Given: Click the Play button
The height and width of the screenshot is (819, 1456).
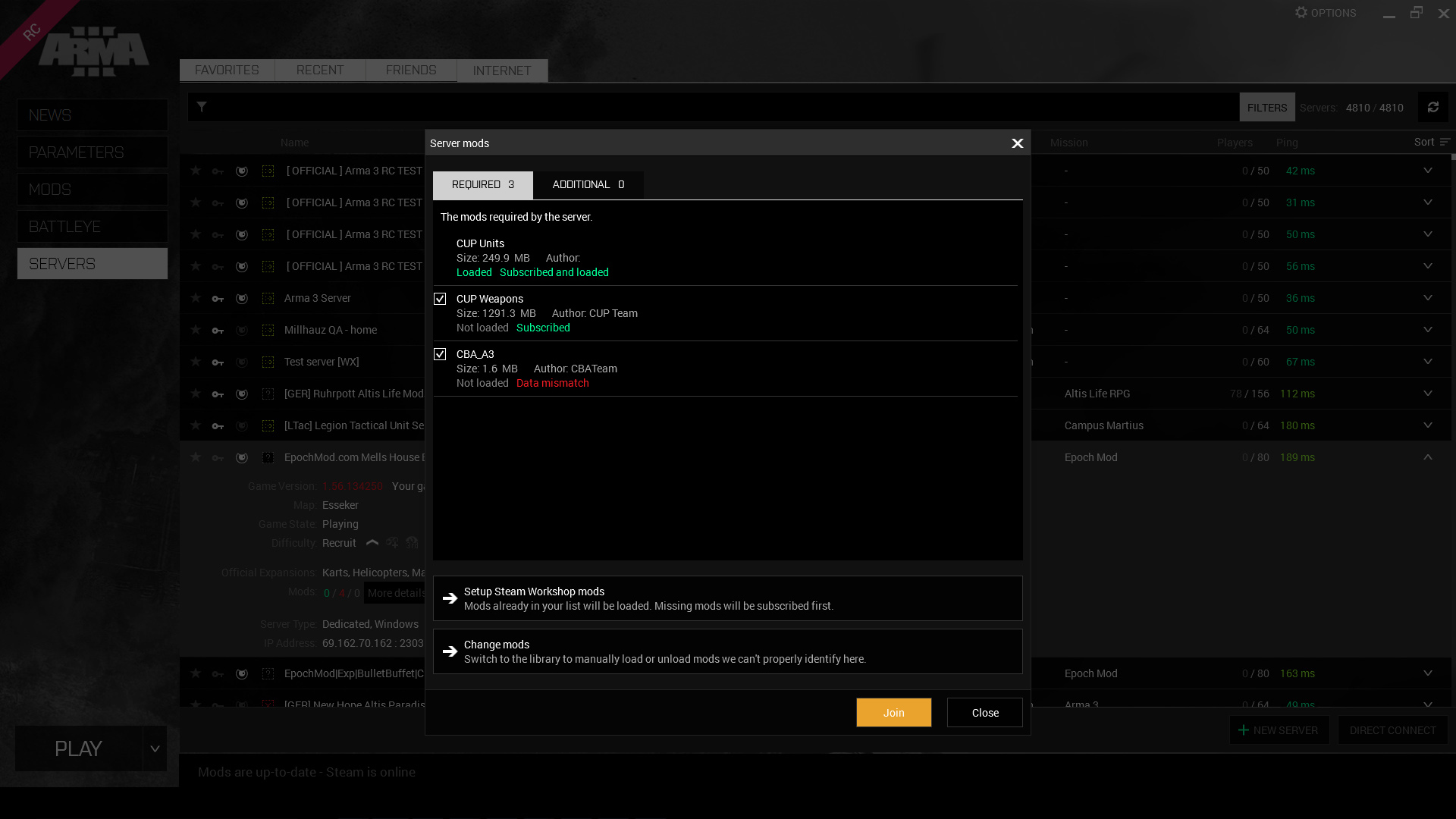Looking at the screenshot, I should click(79, 748).
